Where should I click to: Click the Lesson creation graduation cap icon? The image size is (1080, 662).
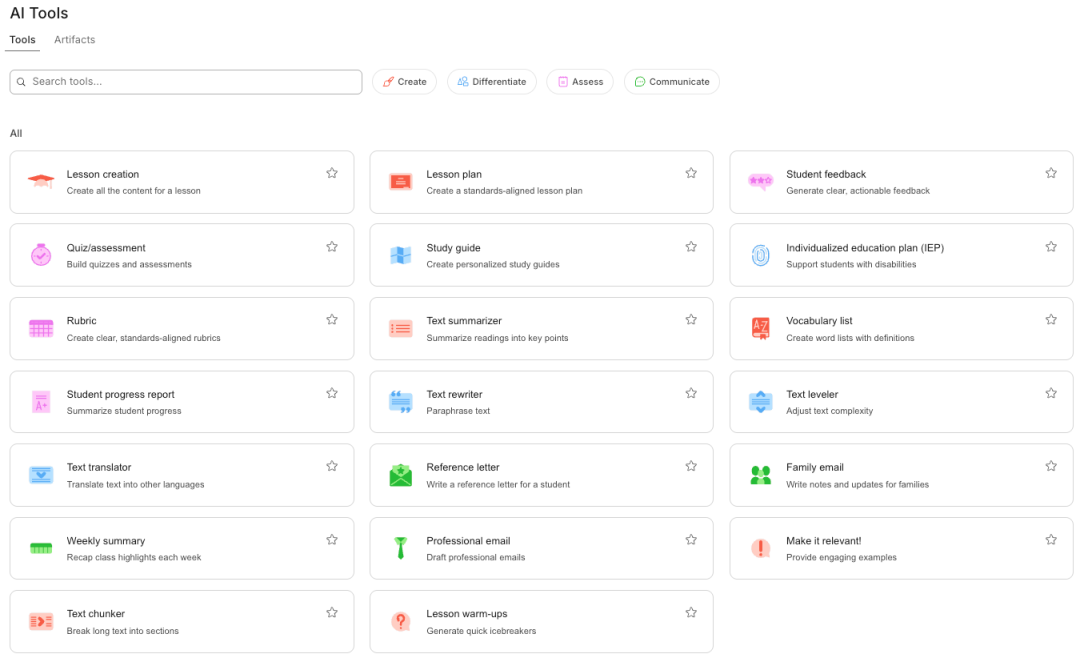coord(41,182)
